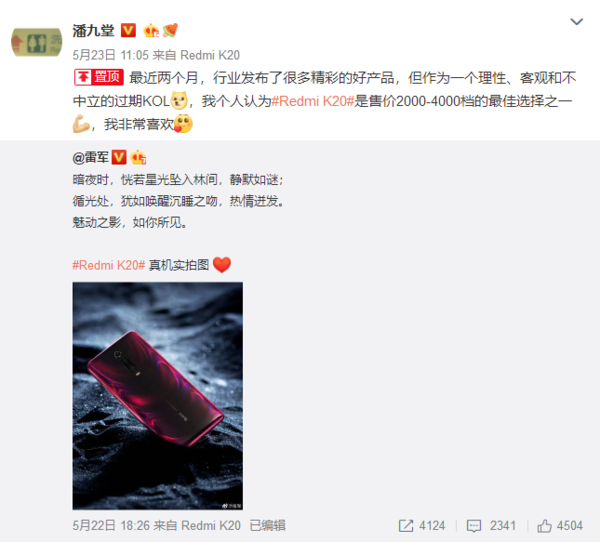600x542 pixels.
Task: Open the #Redmi K20# hashtag in the main post
Action: [x=312, y=101]
